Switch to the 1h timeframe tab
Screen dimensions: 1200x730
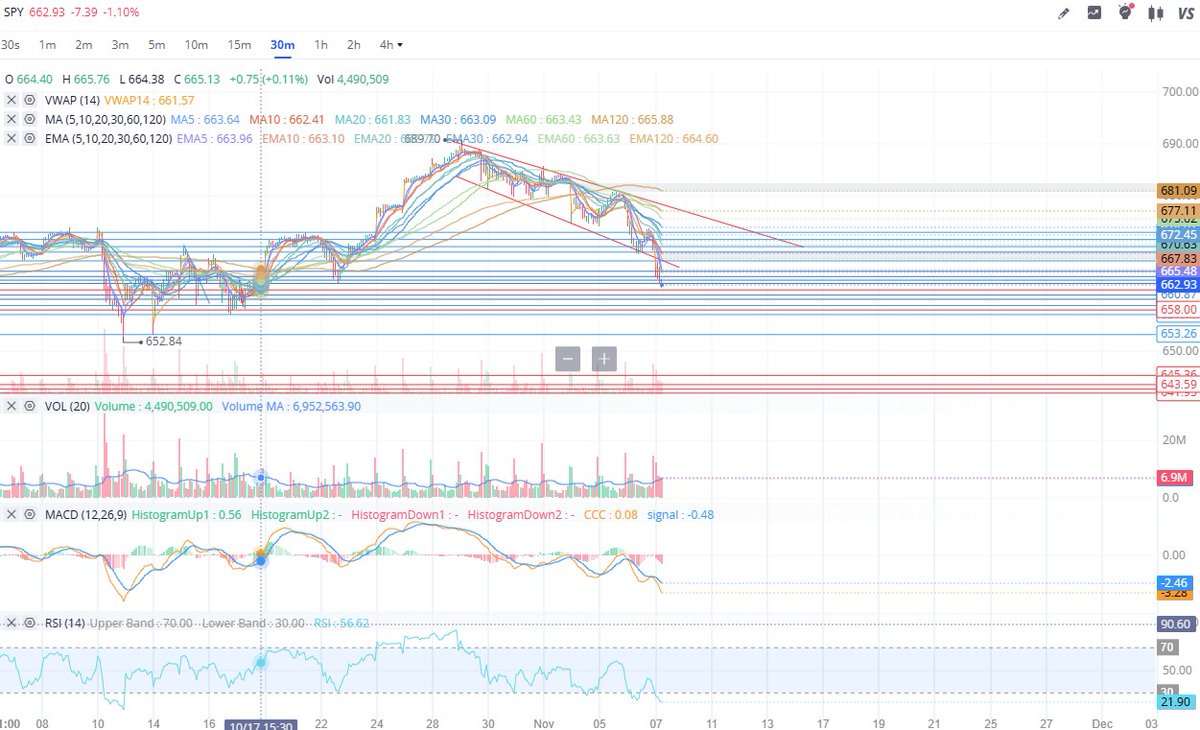tap(320, 45)
